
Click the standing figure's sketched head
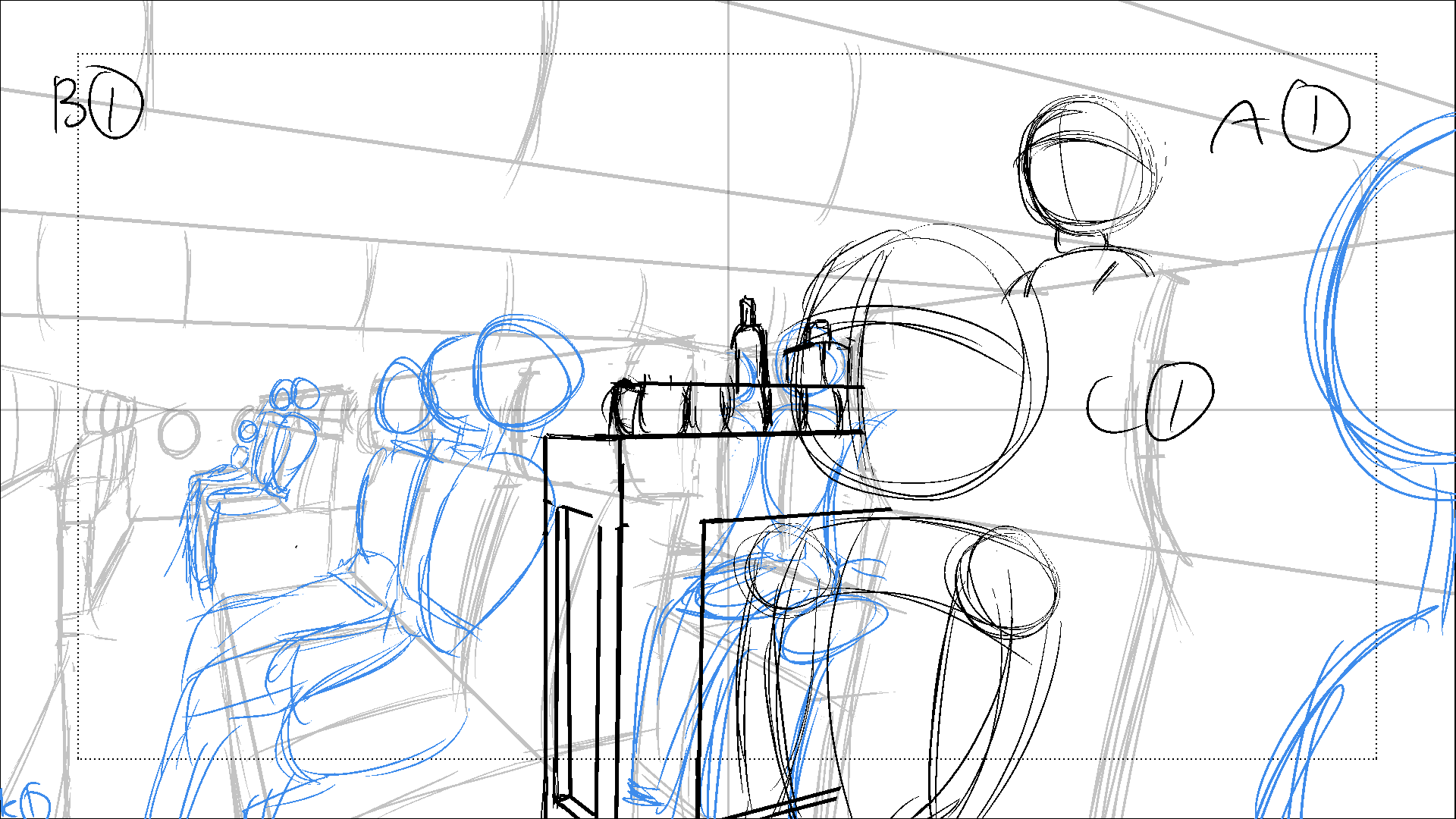(1086, 165)
